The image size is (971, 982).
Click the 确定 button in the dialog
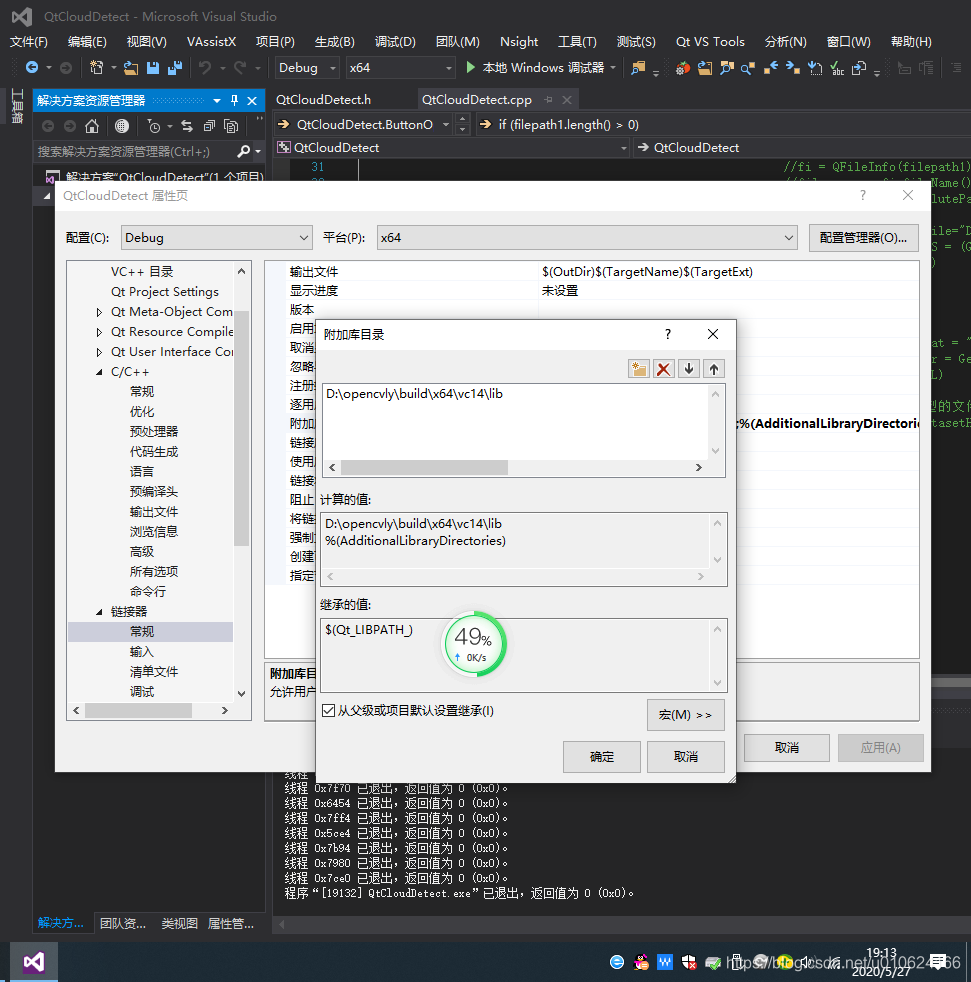(x=601, y=756)
